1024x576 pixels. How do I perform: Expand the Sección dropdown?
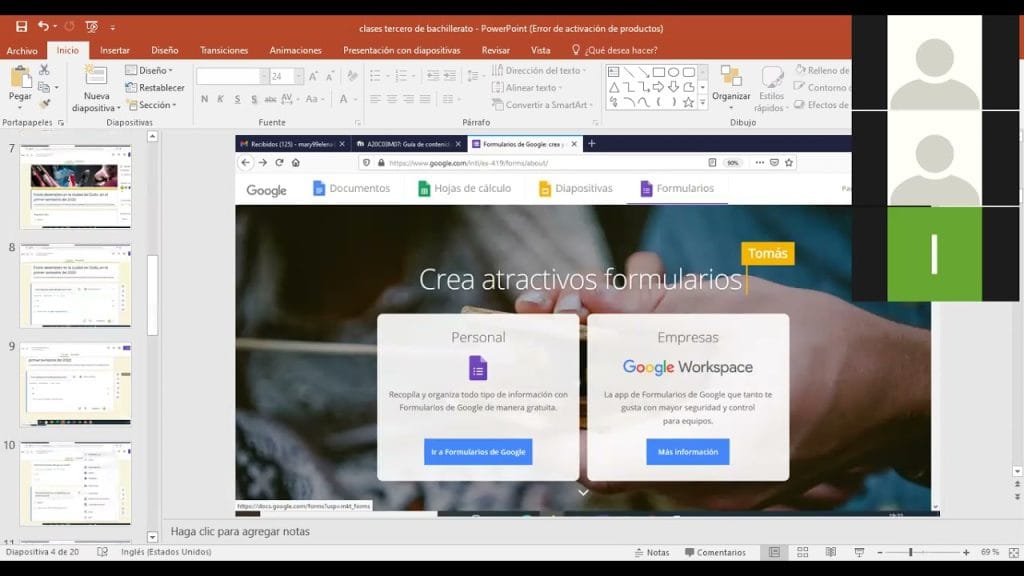(x=154, y=105)
